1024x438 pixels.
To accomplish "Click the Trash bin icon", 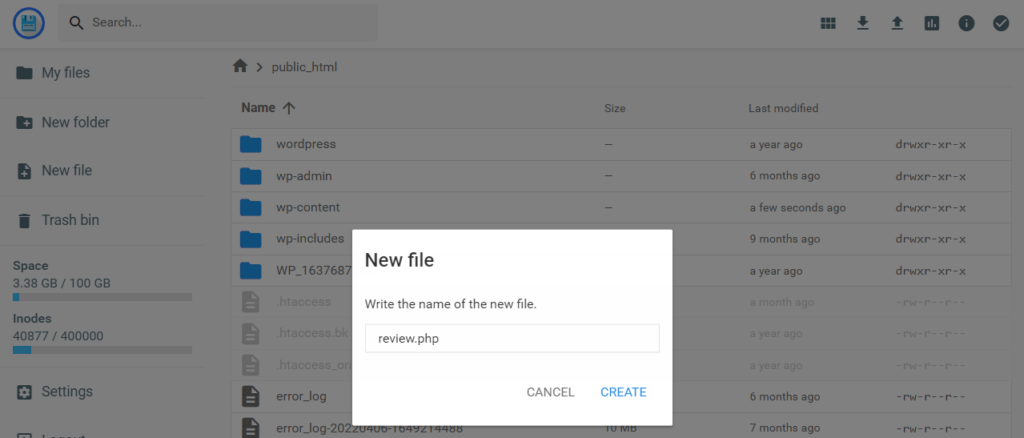I will pos(24,220).
